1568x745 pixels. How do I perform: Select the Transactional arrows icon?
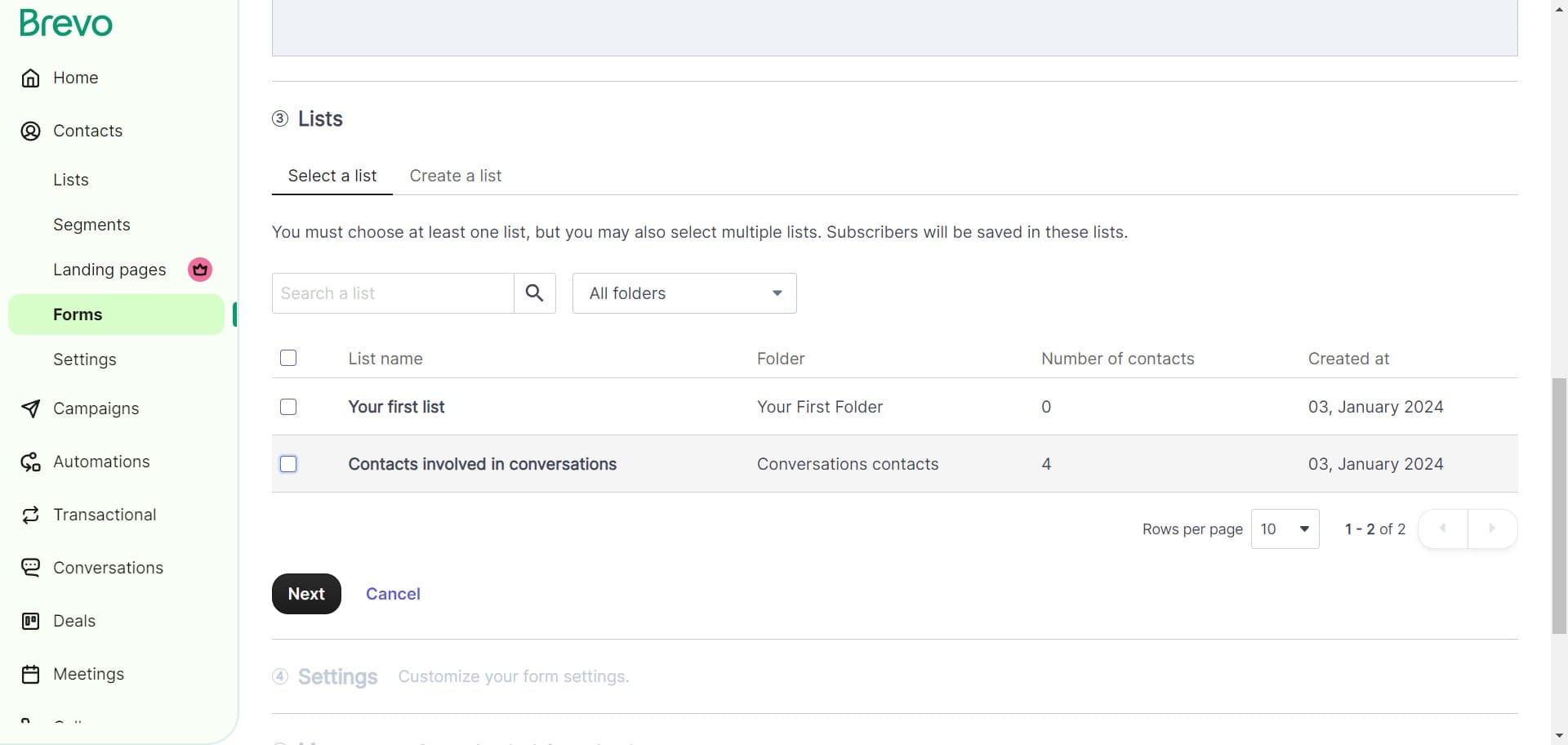point(30,515)
